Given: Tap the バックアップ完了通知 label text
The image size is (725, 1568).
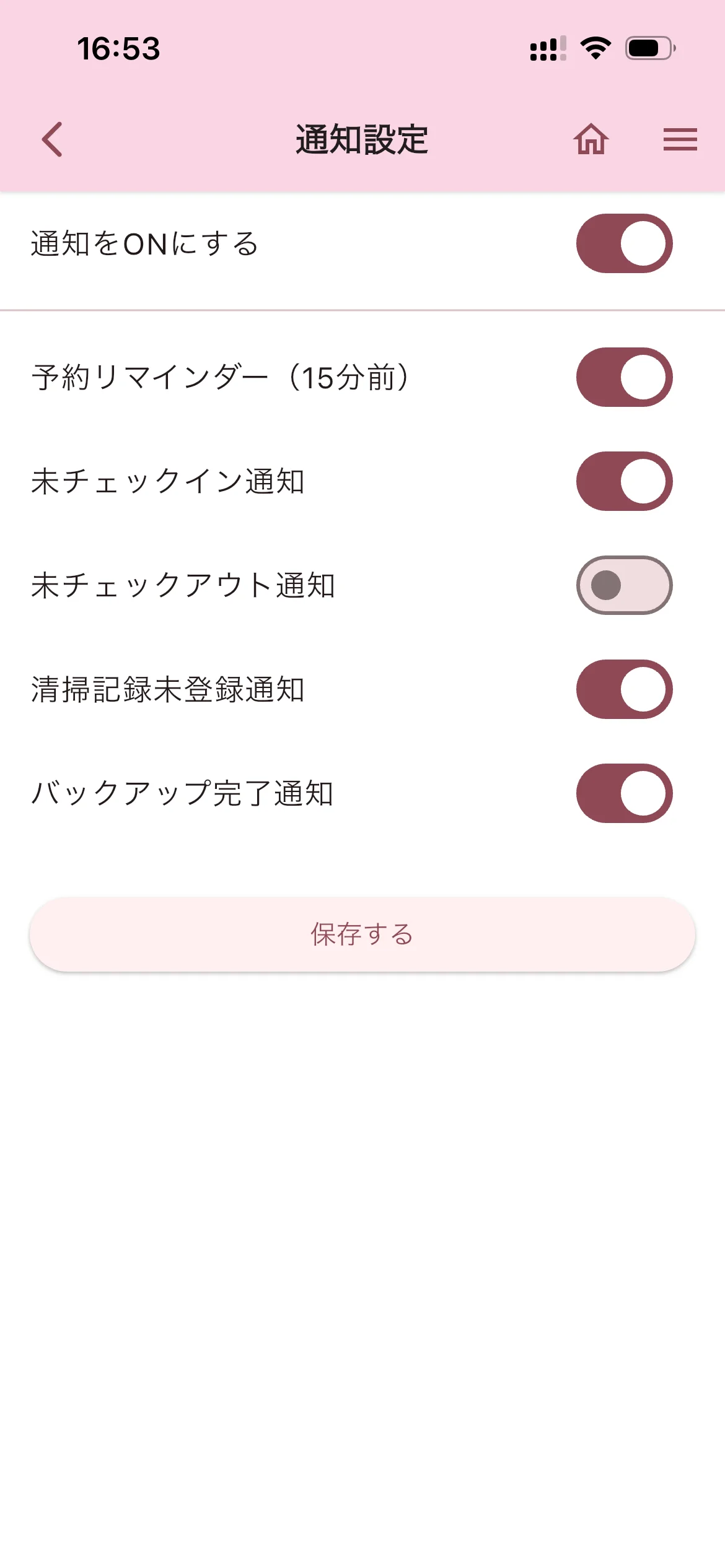Looking at the screenshot, I should [x=183, y=793].
